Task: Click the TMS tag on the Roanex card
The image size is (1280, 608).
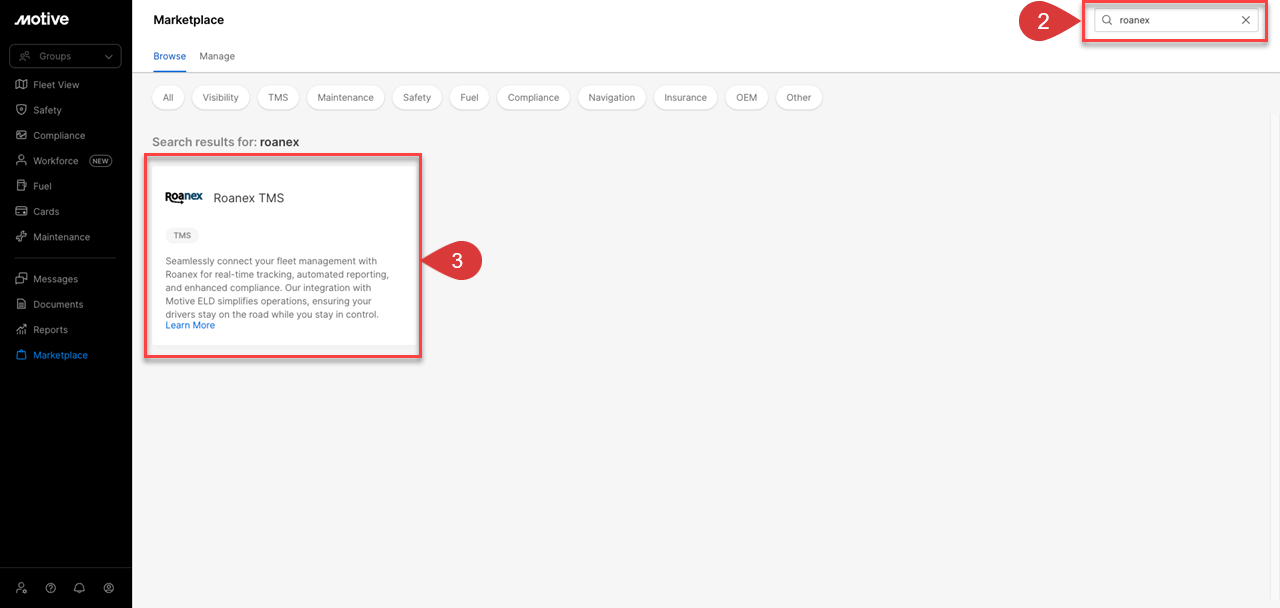Action: [182, 236]
